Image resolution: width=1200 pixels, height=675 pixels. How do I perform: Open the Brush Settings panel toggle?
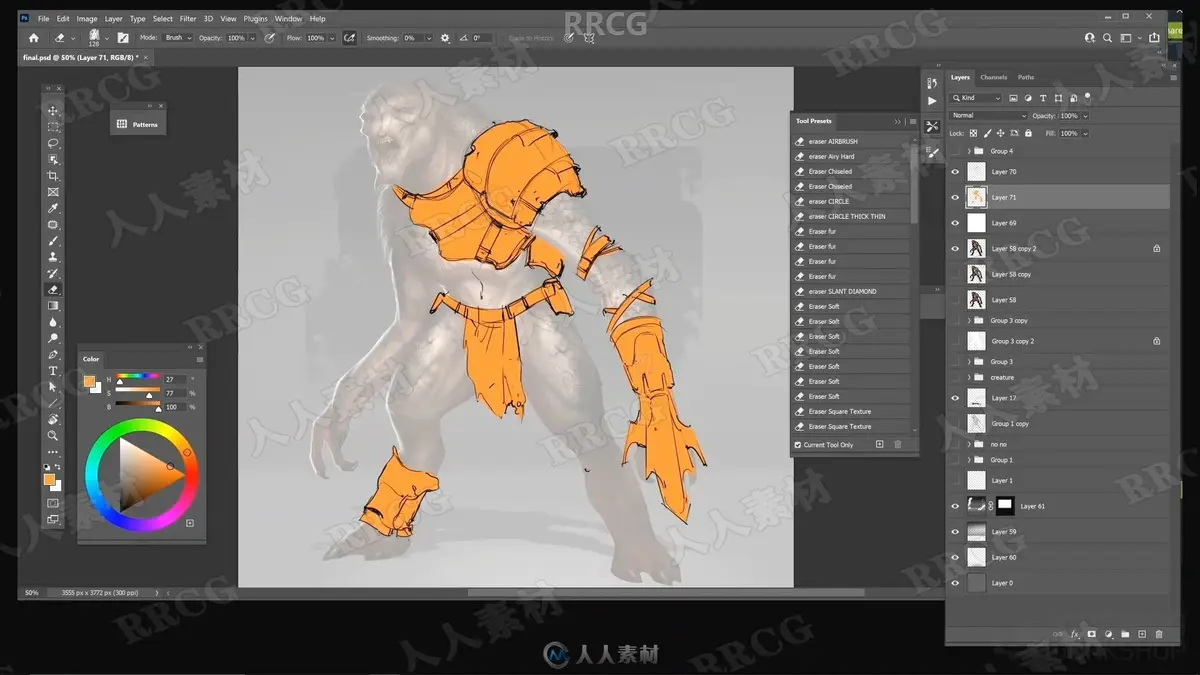[x=123, y=38]
